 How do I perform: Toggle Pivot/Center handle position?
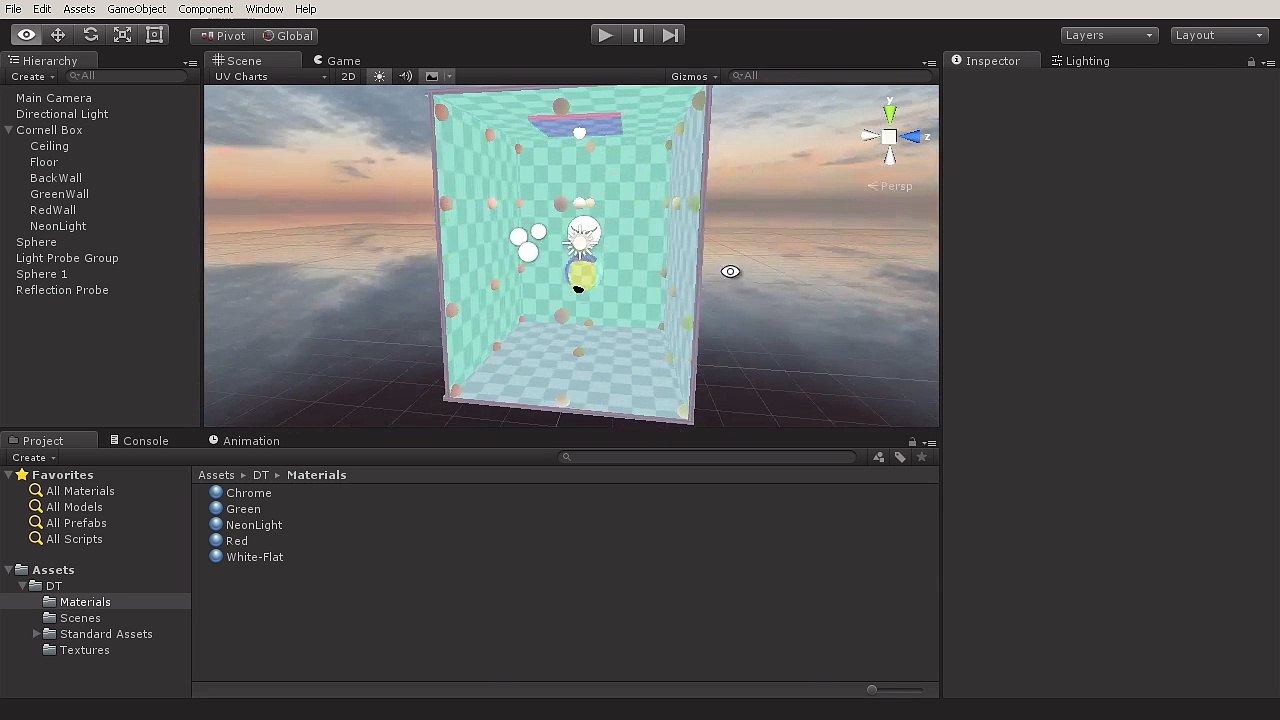tap(222, 35)
